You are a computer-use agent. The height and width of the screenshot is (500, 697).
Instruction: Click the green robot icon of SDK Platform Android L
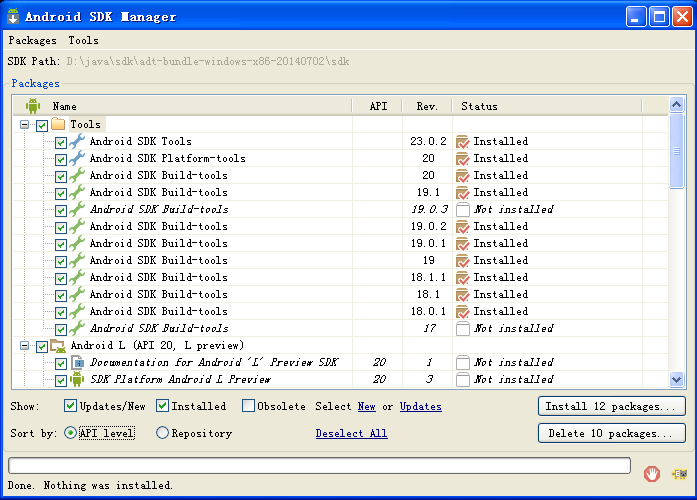click(77, 379)
